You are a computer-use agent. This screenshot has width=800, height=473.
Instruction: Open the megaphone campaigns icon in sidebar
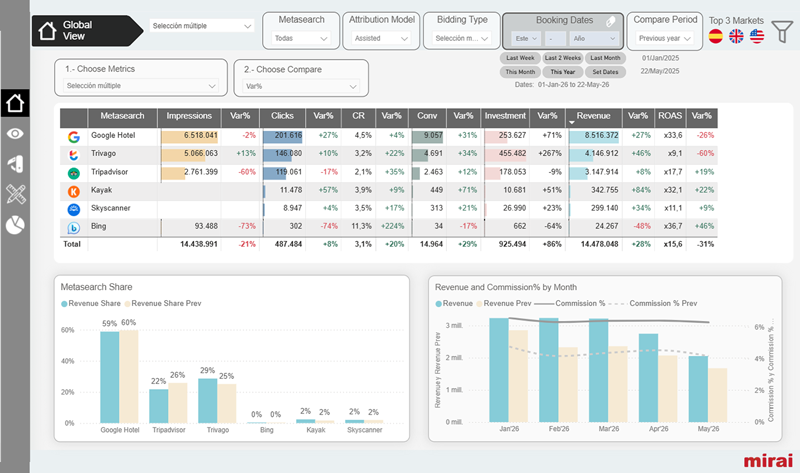click(x=15, y=163)
